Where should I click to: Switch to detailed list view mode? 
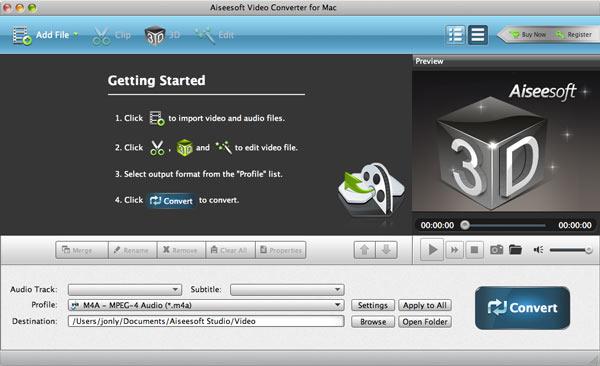tap(455, 35)
